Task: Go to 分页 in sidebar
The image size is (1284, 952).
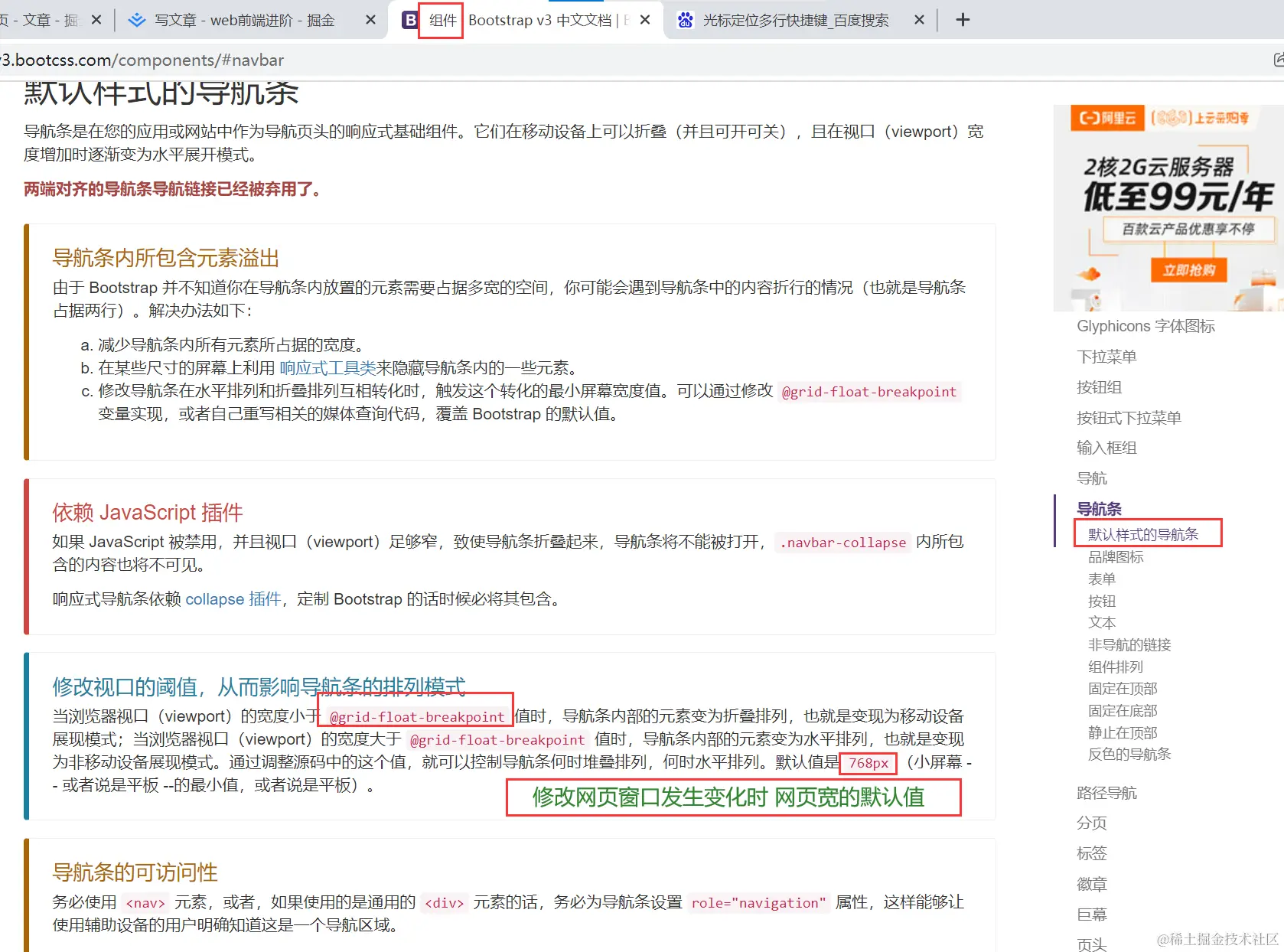Action: tap(1092, 823)
